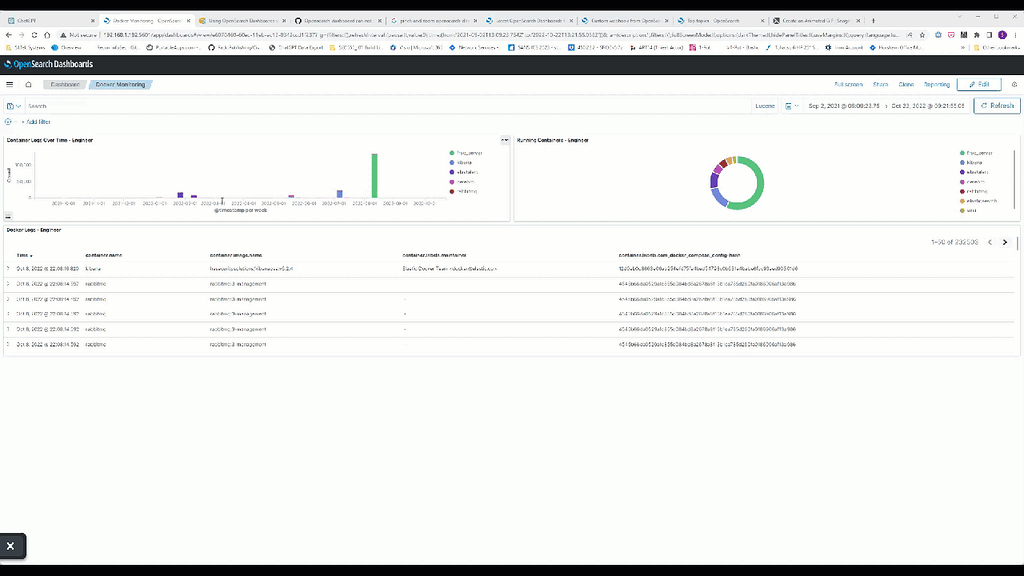The height and width of the screenshot is (576, 1024).
Task: Toggle green legend series in bar chart
Action: pyautogui.click(x=466, y=153)
